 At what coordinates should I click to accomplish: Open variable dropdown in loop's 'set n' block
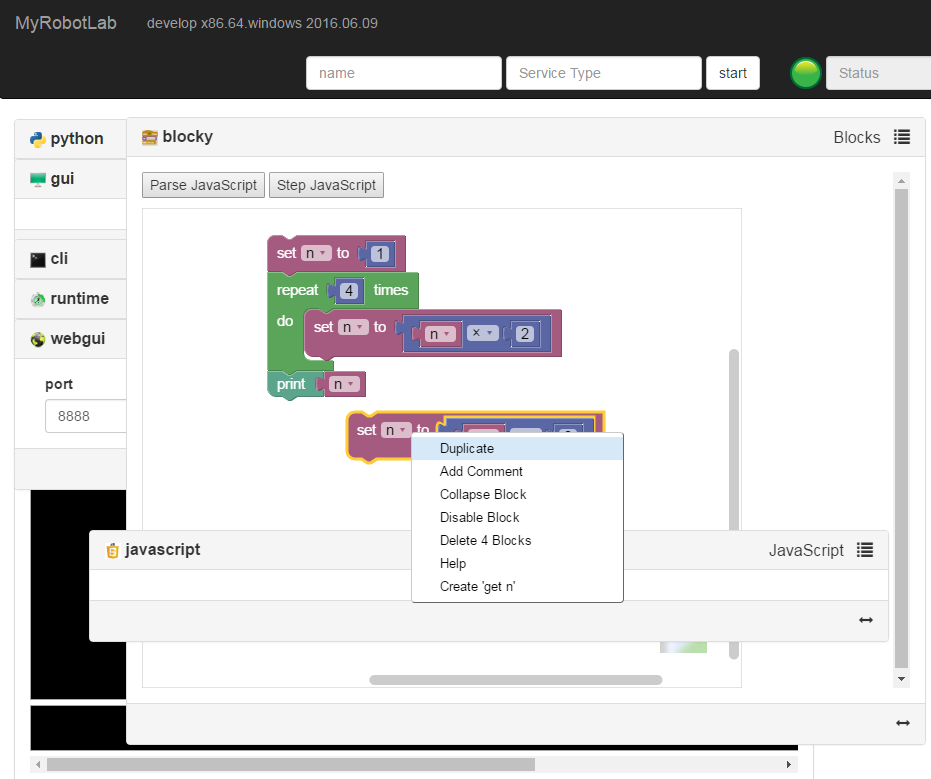click(x=353, y=327)
